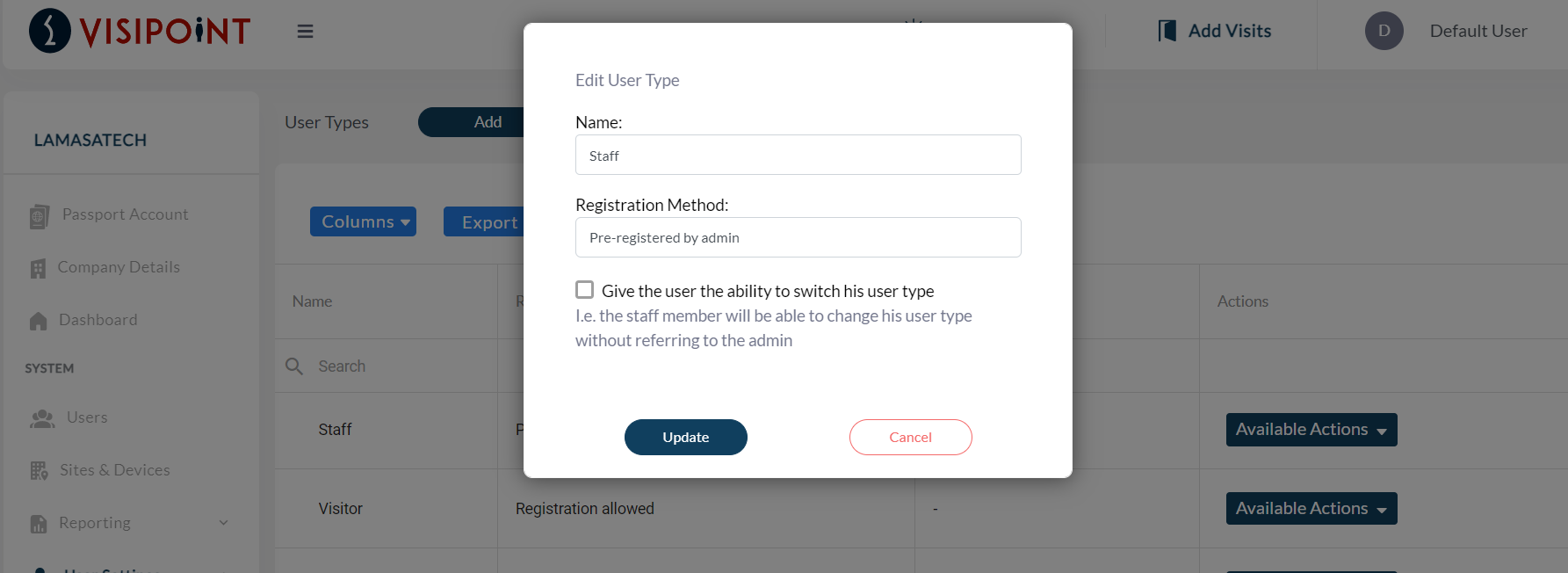The image size is (1568, 573).
Task: Click the Add Visits door icon
Action: (1167, 31)
